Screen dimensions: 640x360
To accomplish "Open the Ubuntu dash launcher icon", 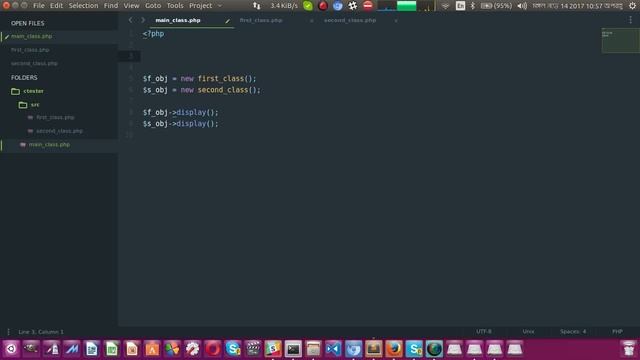I will [11, 349].
